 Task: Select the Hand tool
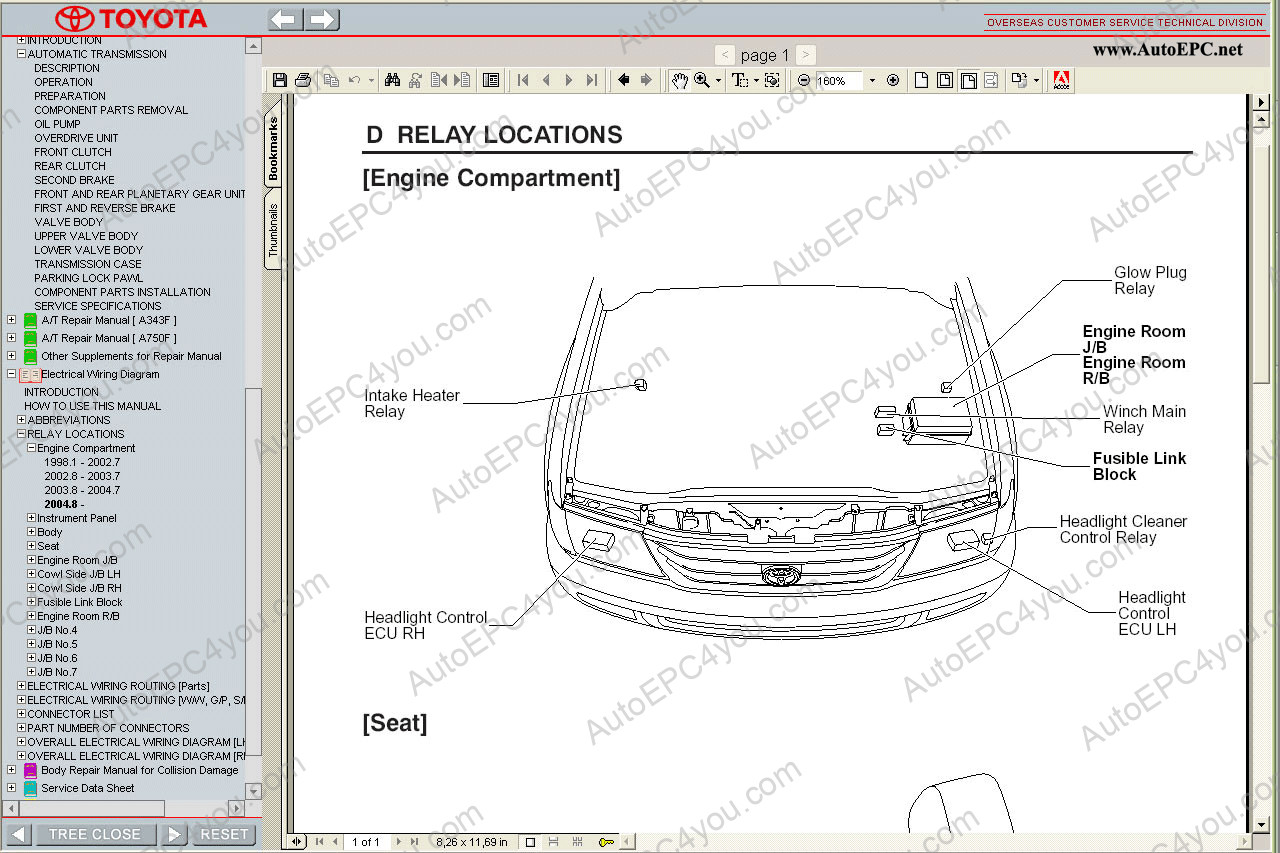coord(679,80)
